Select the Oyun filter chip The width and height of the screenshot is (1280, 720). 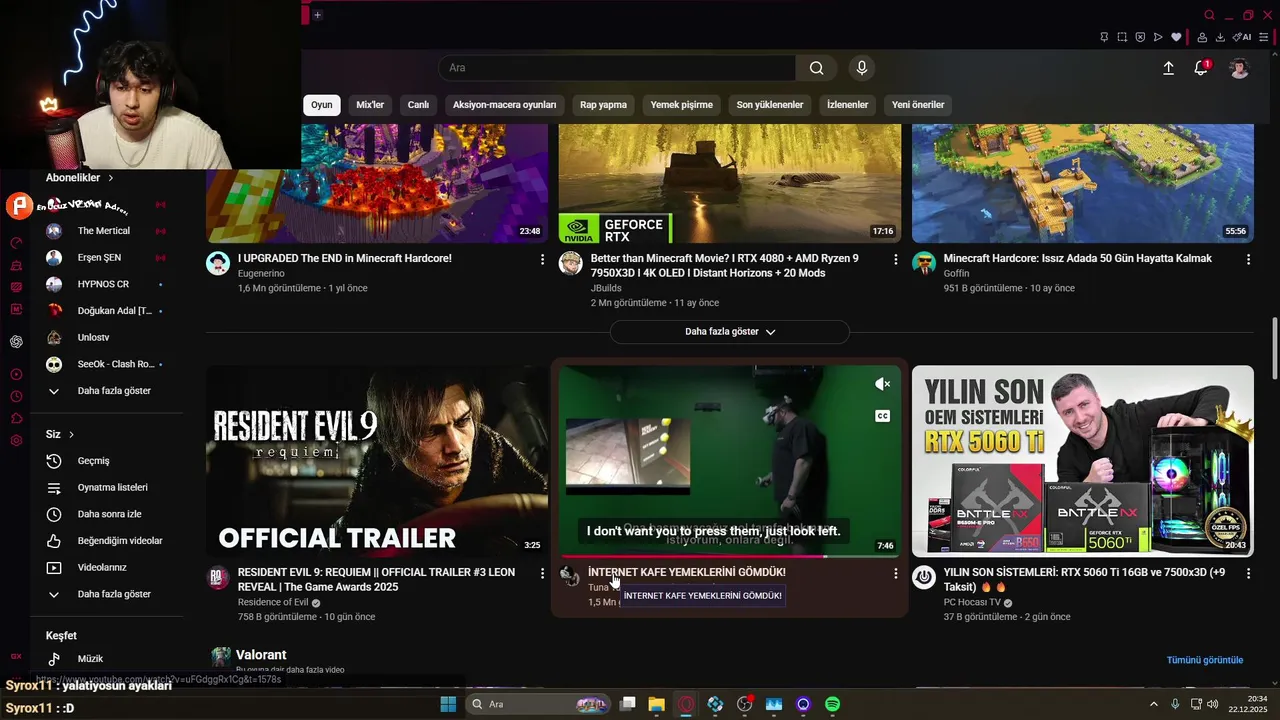[322, 105]
